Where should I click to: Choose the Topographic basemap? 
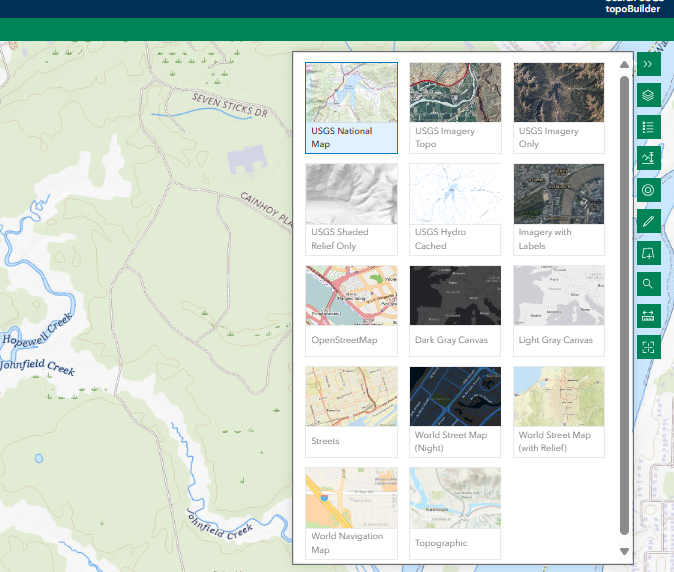455,513
